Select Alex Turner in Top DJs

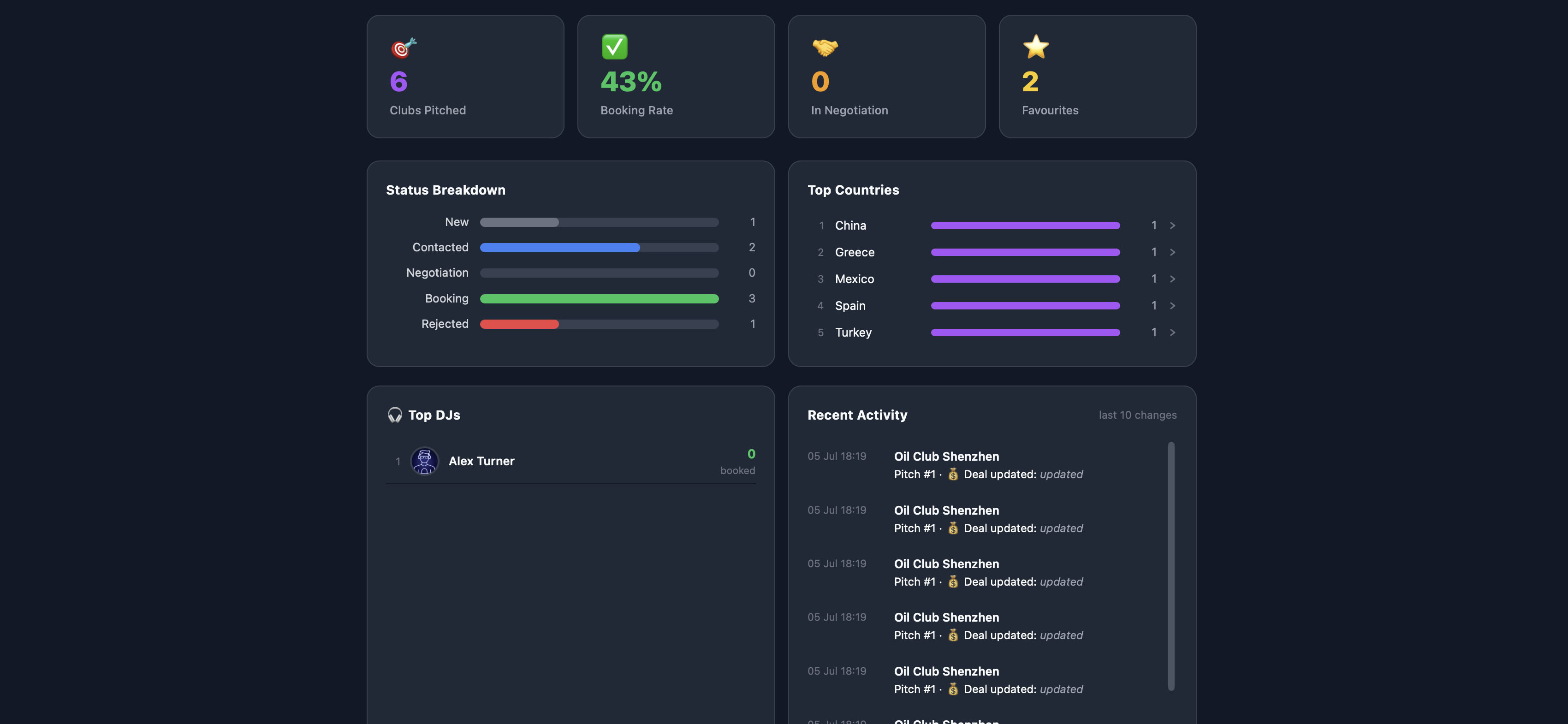click(x=570, y=461)
